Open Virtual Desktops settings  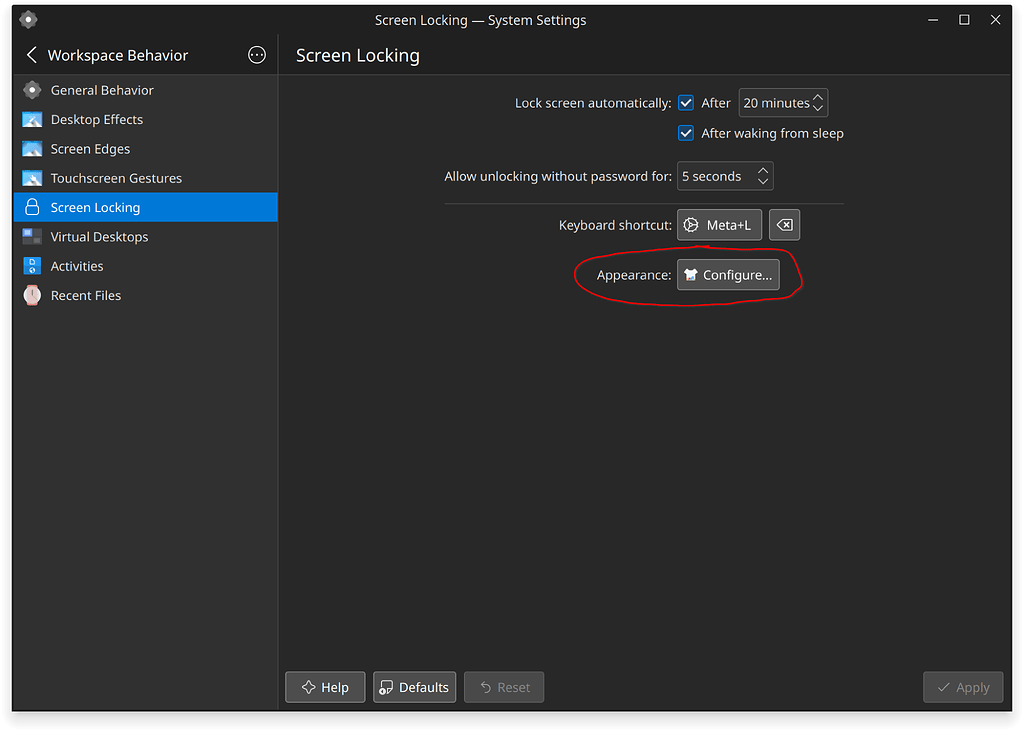coord(98,236)
